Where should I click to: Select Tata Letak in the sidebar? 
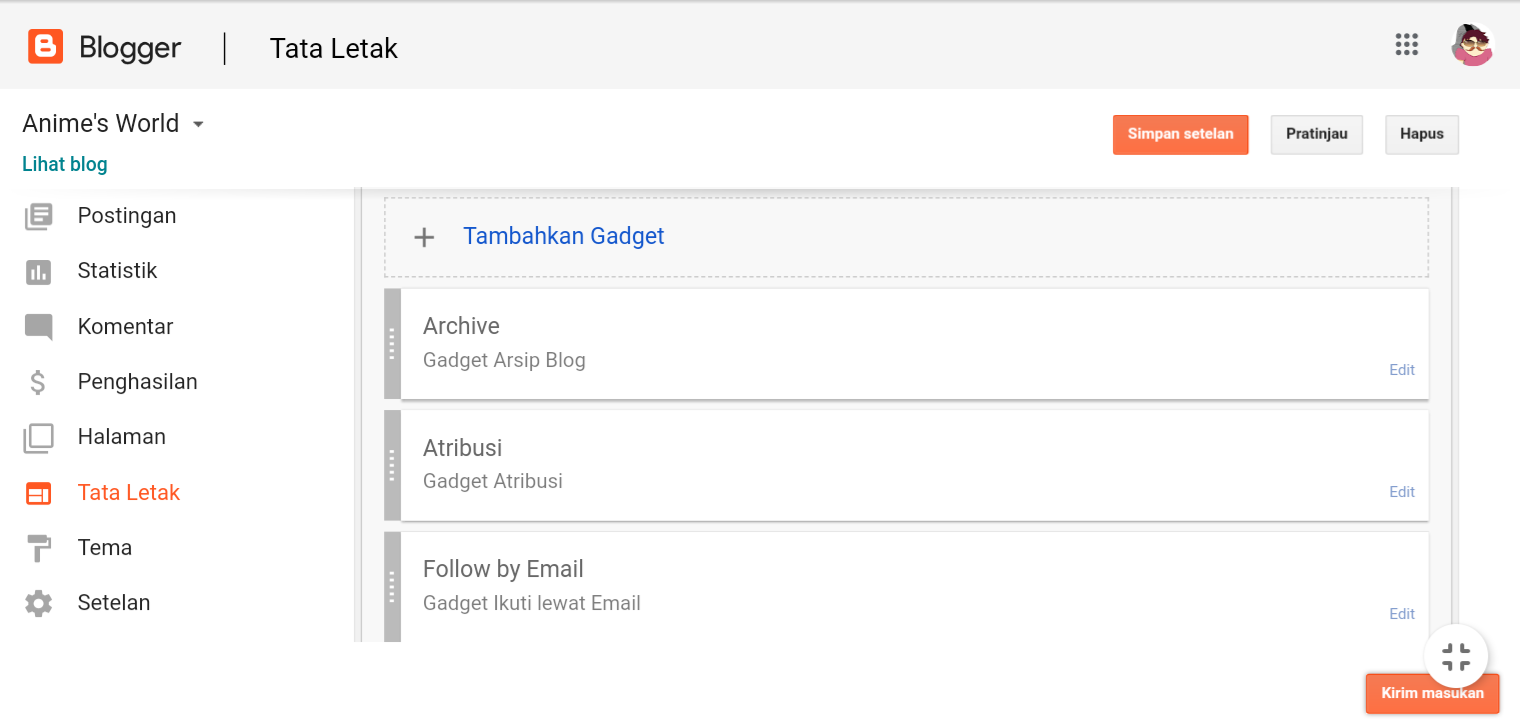click(128, 493)
